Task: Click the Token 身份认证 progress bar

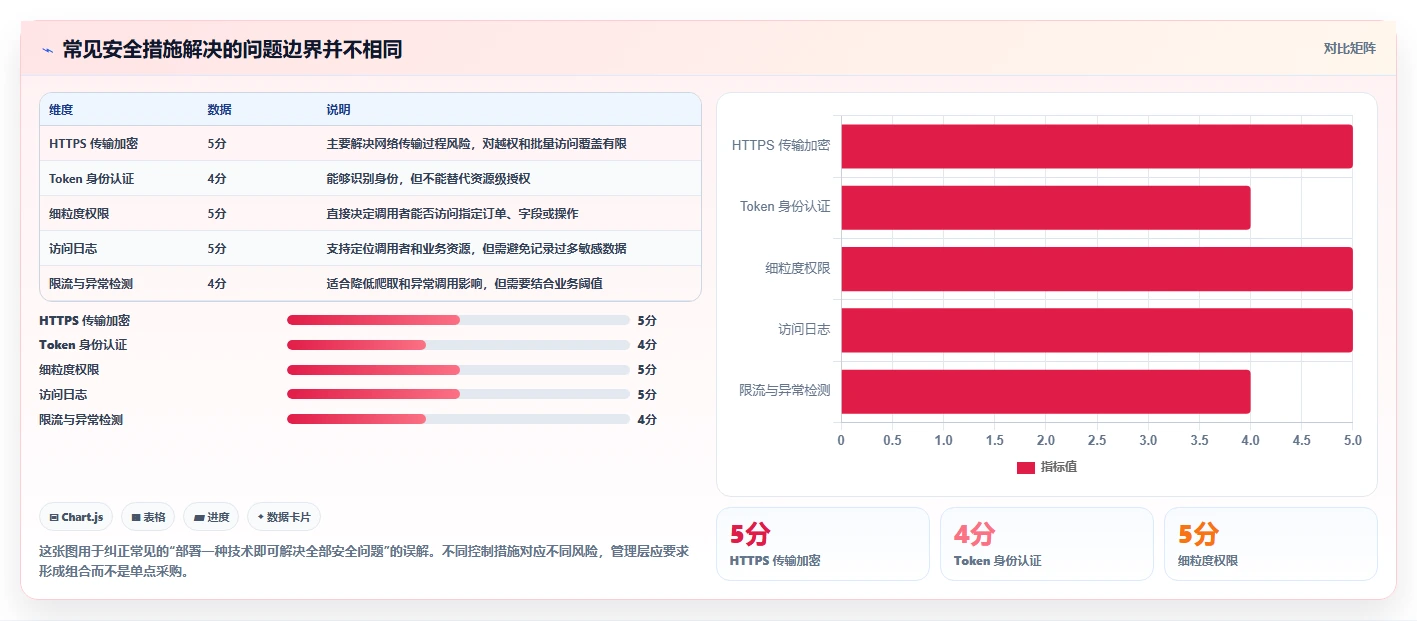Action: click(458, 345)
